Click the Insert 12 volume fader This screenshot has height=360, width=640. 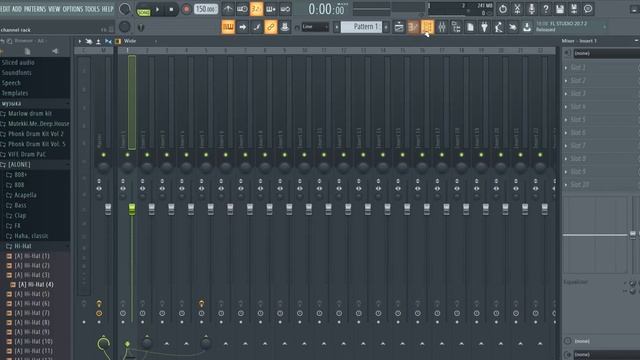pyautogui.click(x=348, y=209)
